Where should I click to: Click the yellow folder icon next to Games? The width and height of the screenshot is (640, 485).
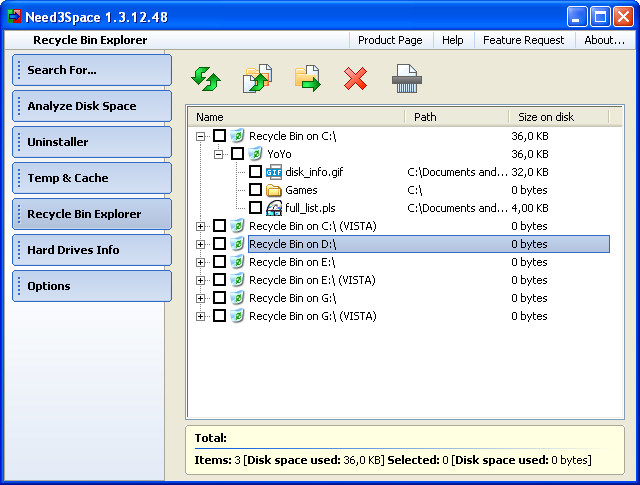[273, 190]
